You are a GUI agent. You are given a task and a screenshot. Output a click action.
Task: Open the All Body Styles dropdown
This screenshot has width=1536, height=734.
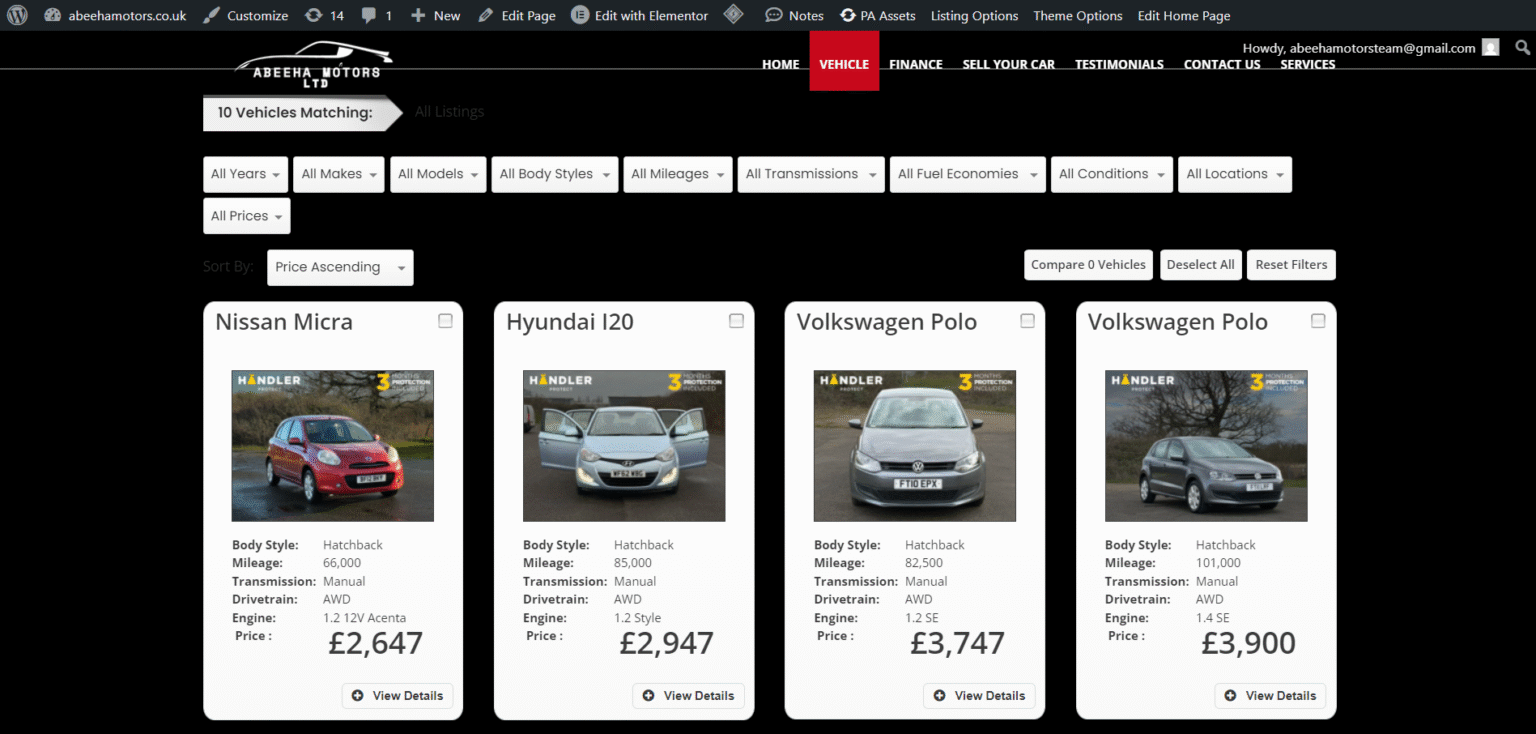554,174
